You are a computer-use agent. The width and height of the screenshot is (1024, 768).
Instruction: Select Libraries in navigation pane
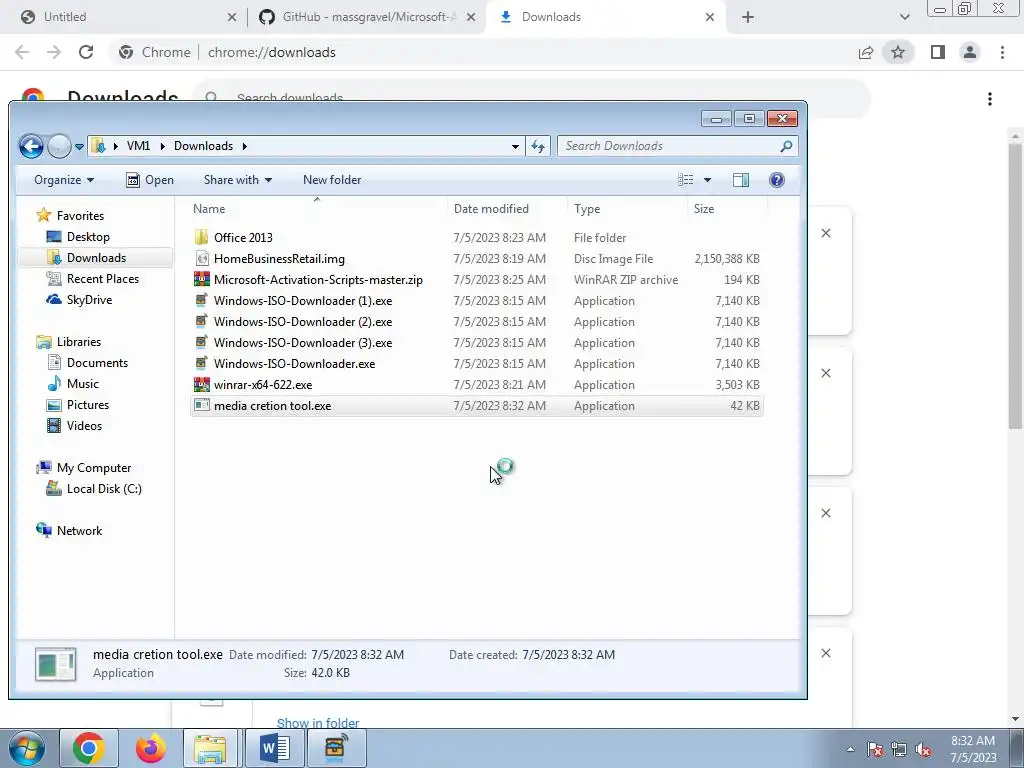click(x=78, y=342)
